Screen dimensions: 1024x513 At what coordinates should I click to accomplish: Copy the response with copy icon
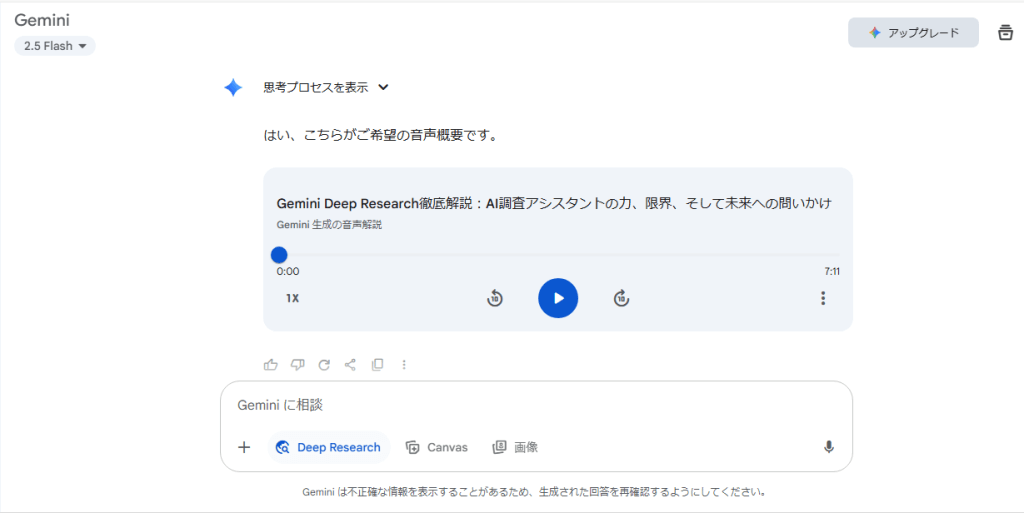(377, 365)
